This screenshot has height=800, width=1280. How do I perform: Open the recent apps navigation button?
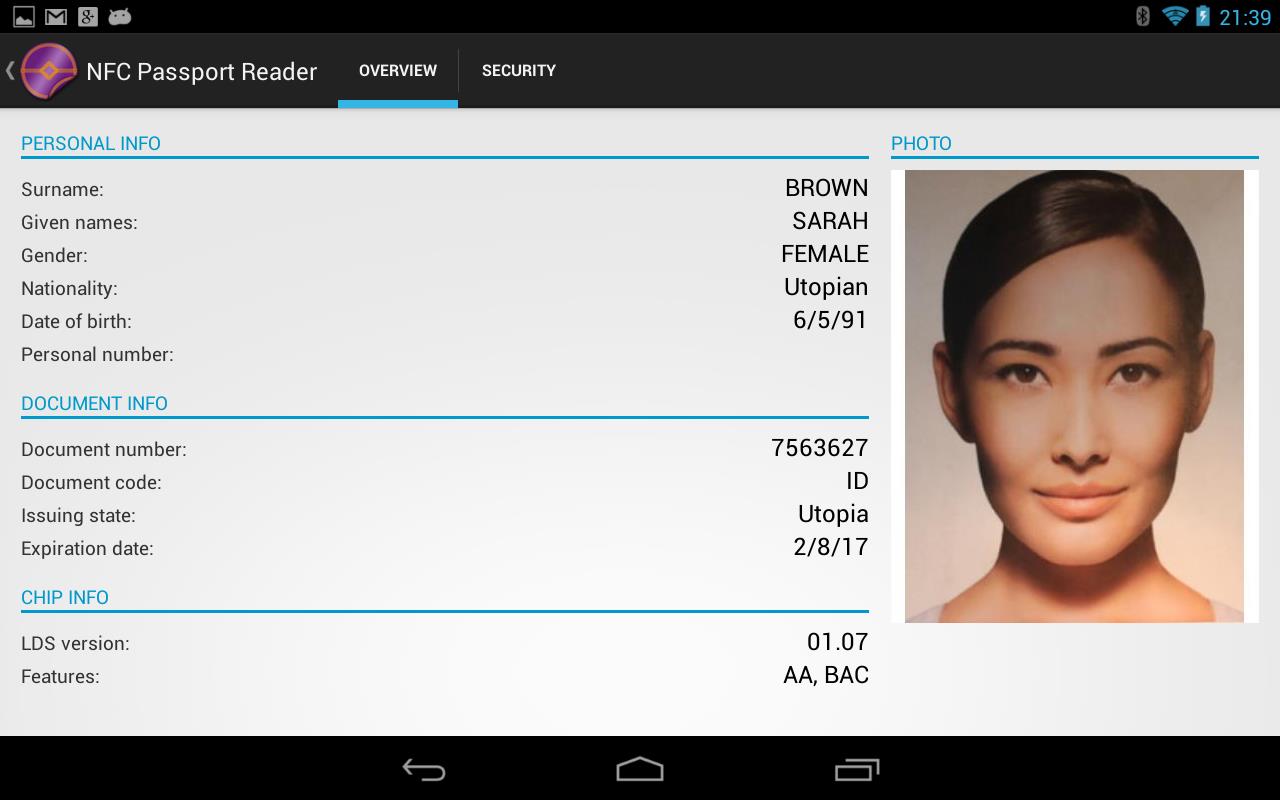856,769
